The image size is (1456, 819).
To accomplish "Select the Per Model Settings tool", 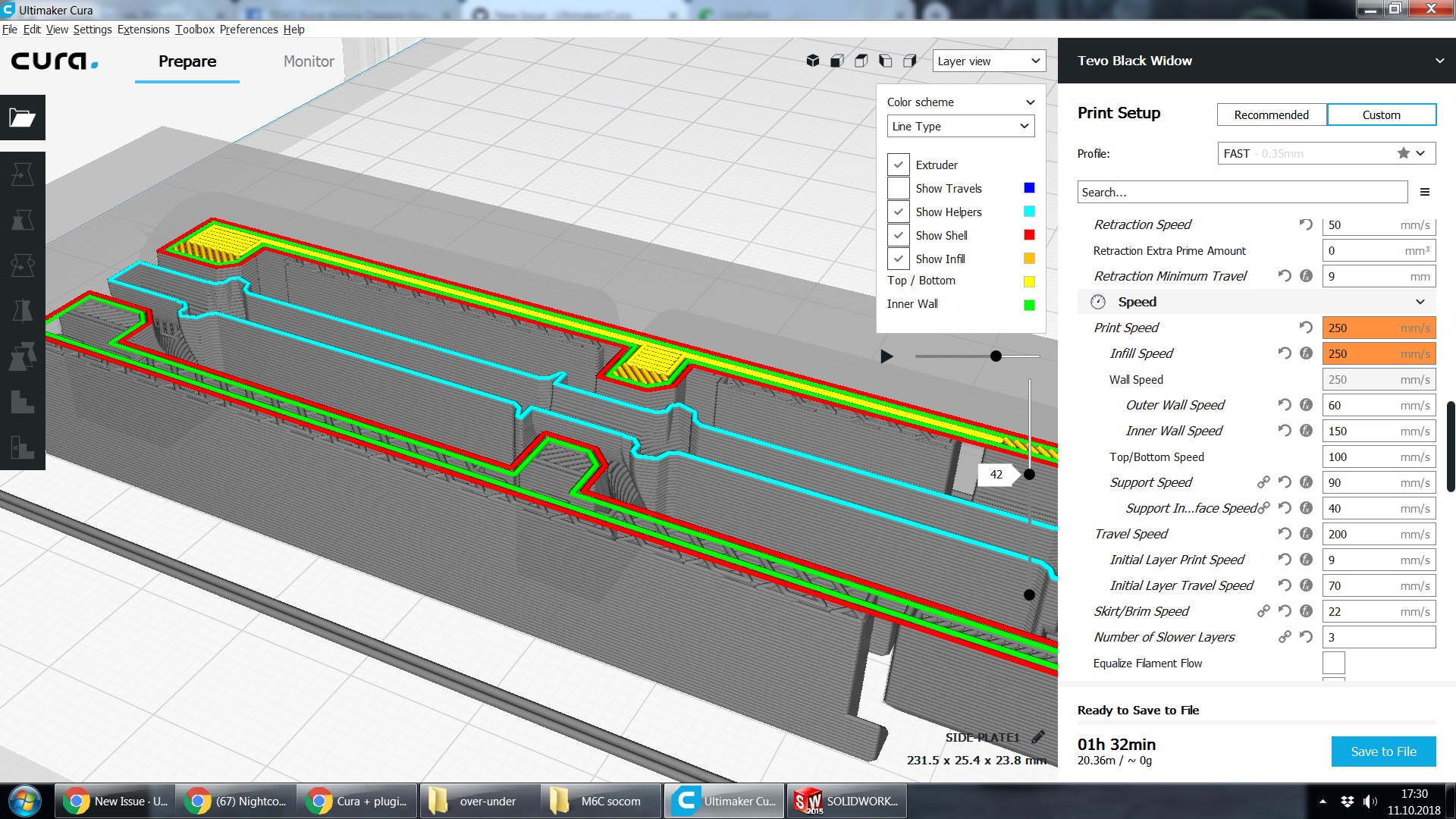I will point(23,356).
